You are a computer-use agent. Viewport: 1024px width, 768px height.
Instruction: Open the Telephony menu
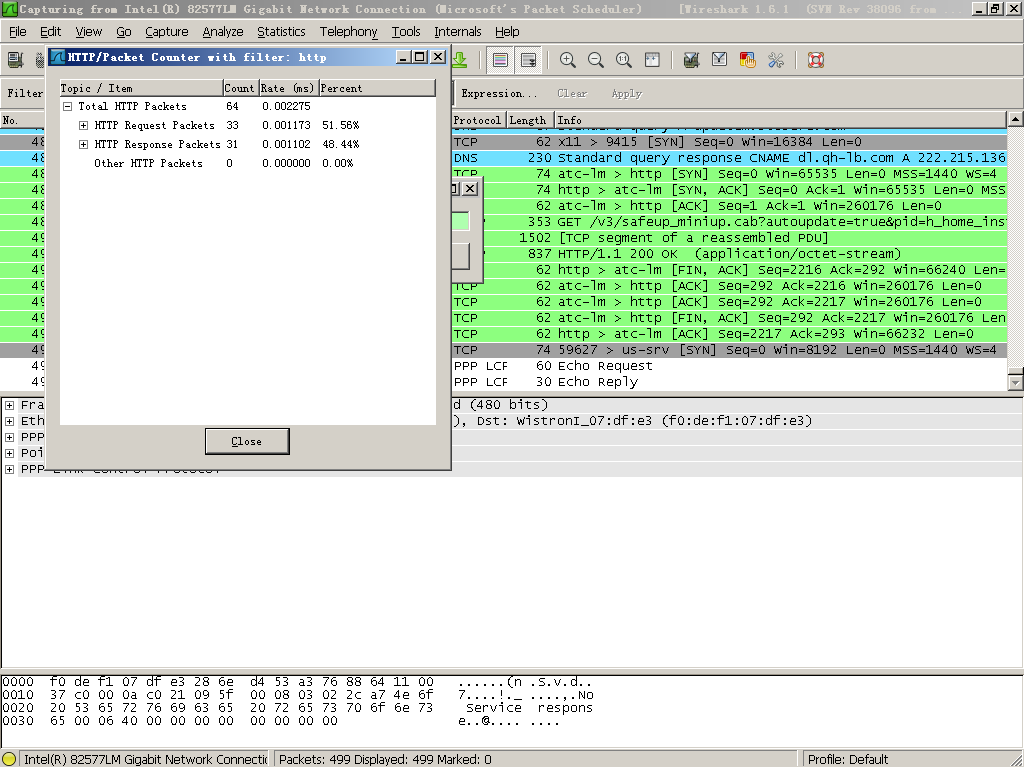click(348, 31)
